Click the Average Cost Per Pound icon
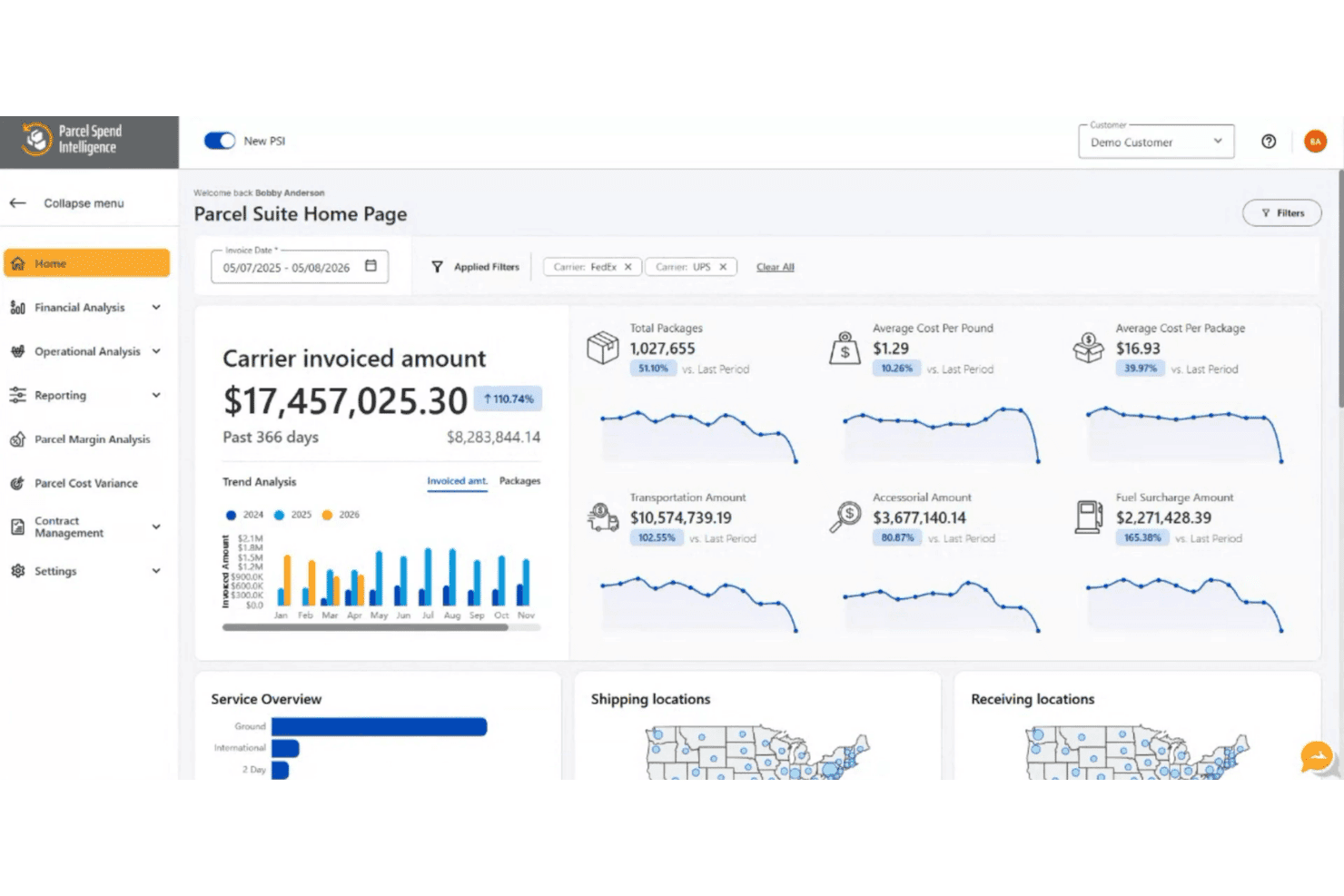 coord(845,348)
